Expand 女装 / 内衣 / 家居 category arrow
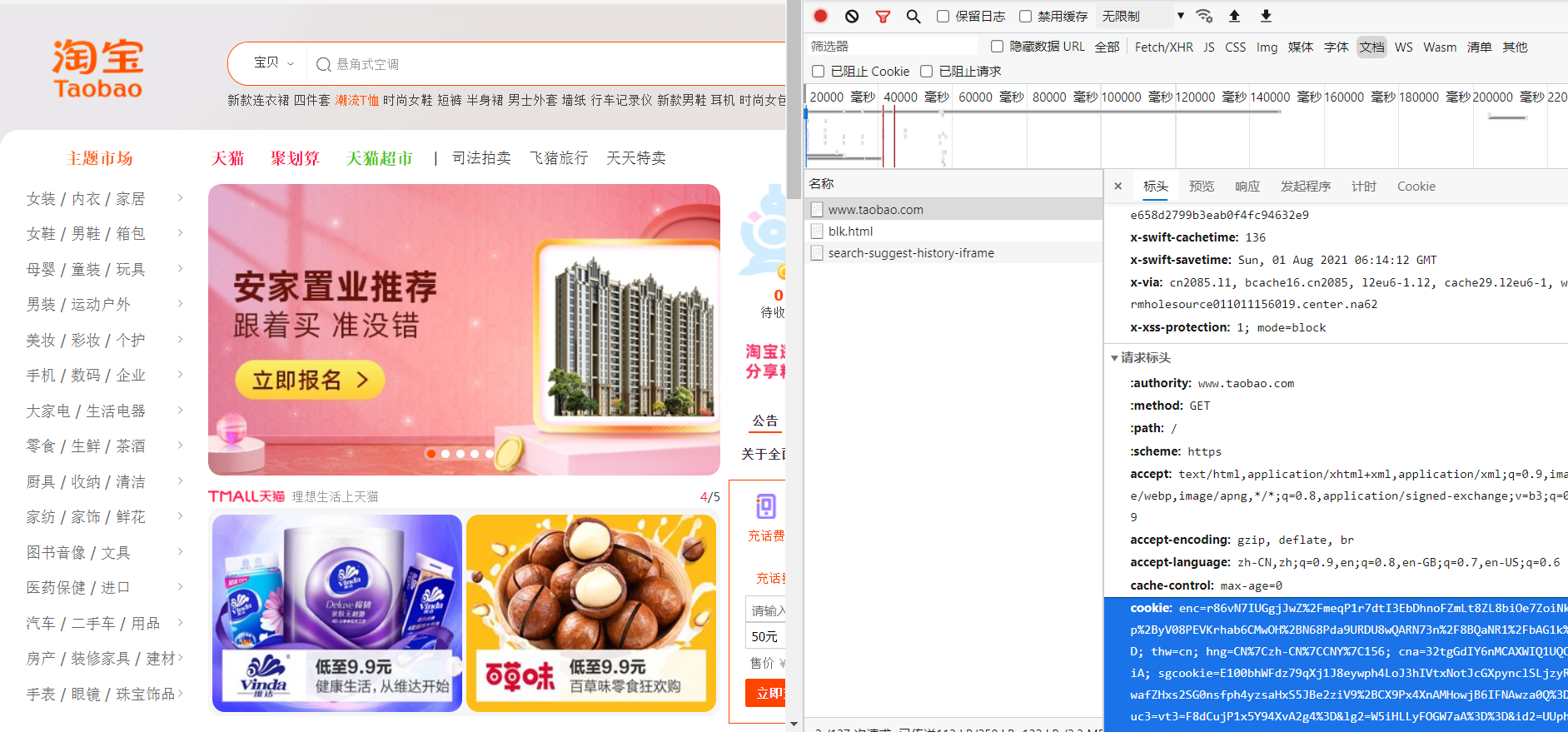Image resolution: width=1568 pixels, height=732 pixels. tap(180, 198)
